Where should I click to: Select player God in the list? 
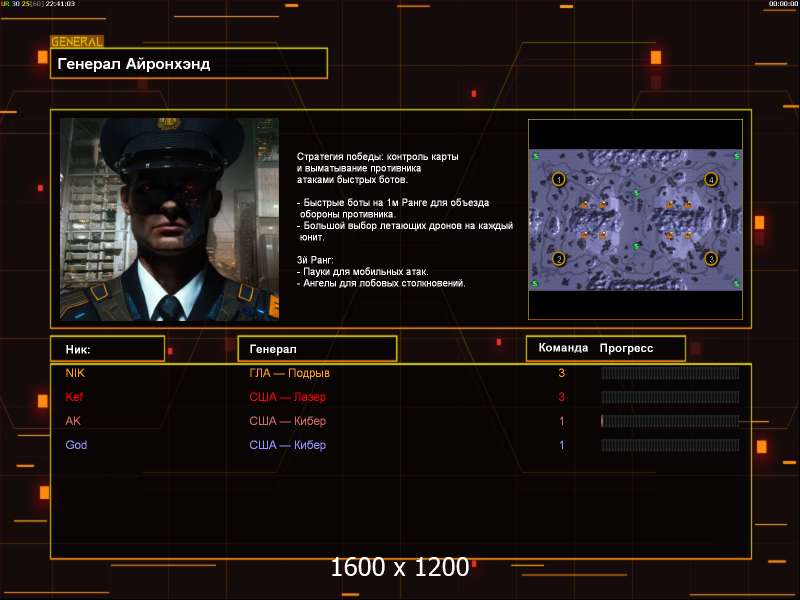point(76,445)
